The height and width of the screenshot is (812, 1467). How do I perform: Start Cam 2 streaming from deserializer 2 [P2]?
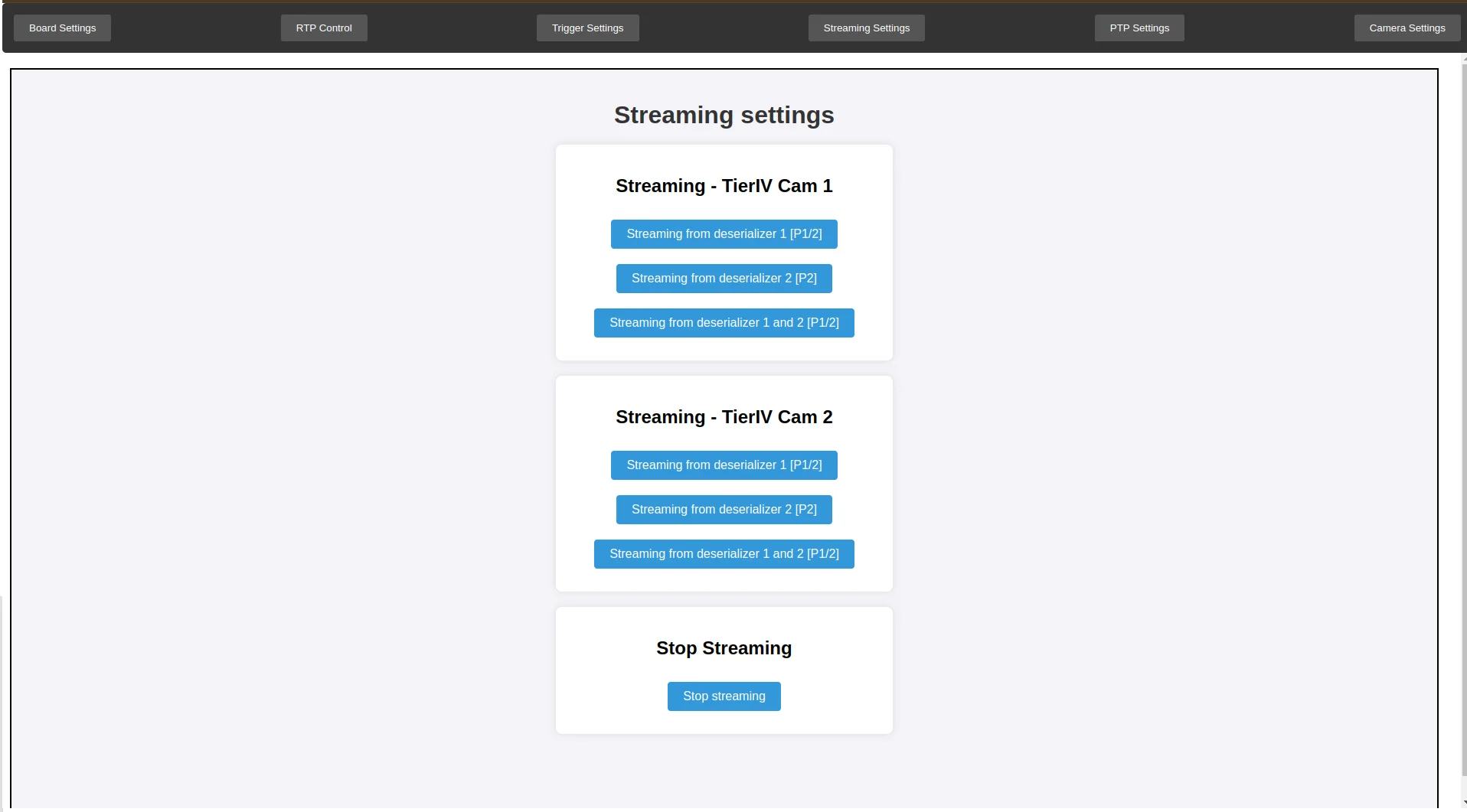[x=724, y=510]
